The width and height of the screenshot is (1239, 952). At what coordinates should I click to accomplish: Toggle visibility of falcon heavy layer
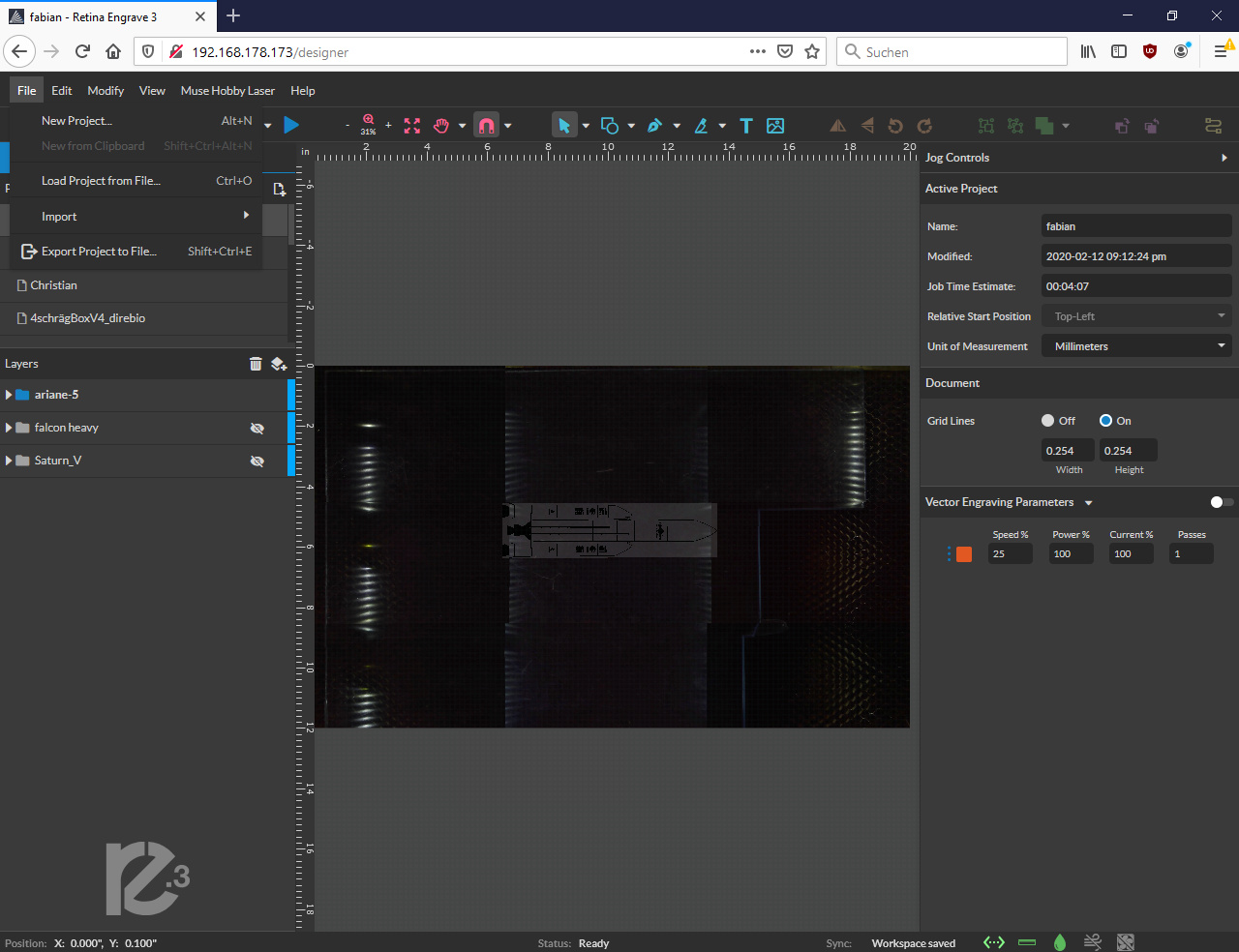tap(257, 428)
